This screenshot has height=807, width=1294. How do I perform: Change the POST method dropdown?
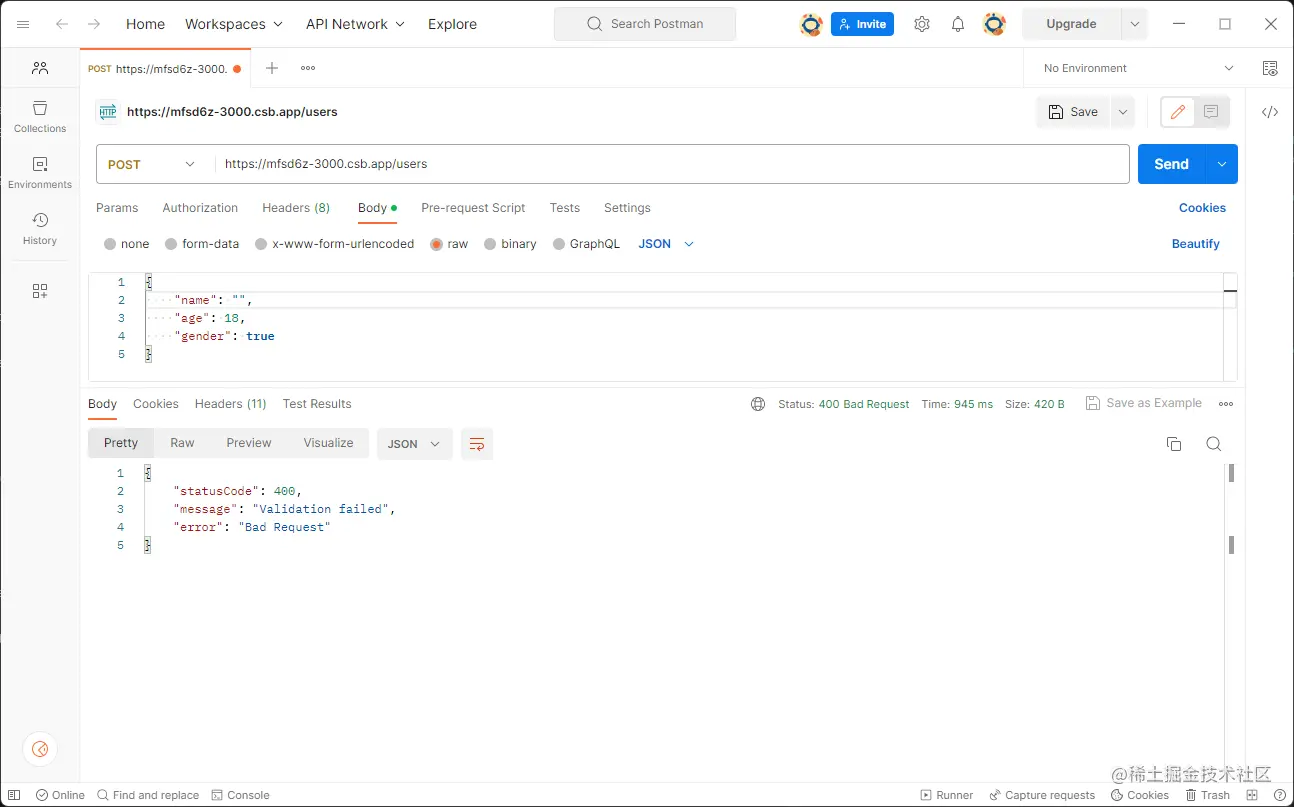pyautogui.click(x=152, y=165)
